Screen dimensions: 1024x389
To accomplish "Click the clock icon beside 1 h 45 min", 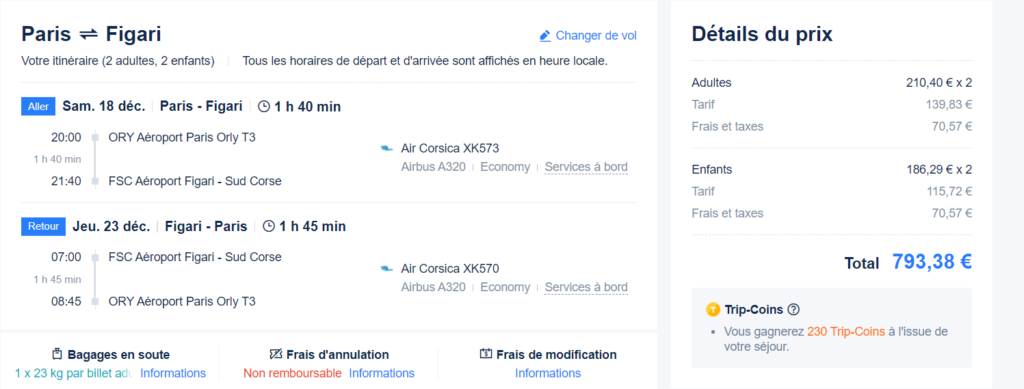I will pos(269,226).
